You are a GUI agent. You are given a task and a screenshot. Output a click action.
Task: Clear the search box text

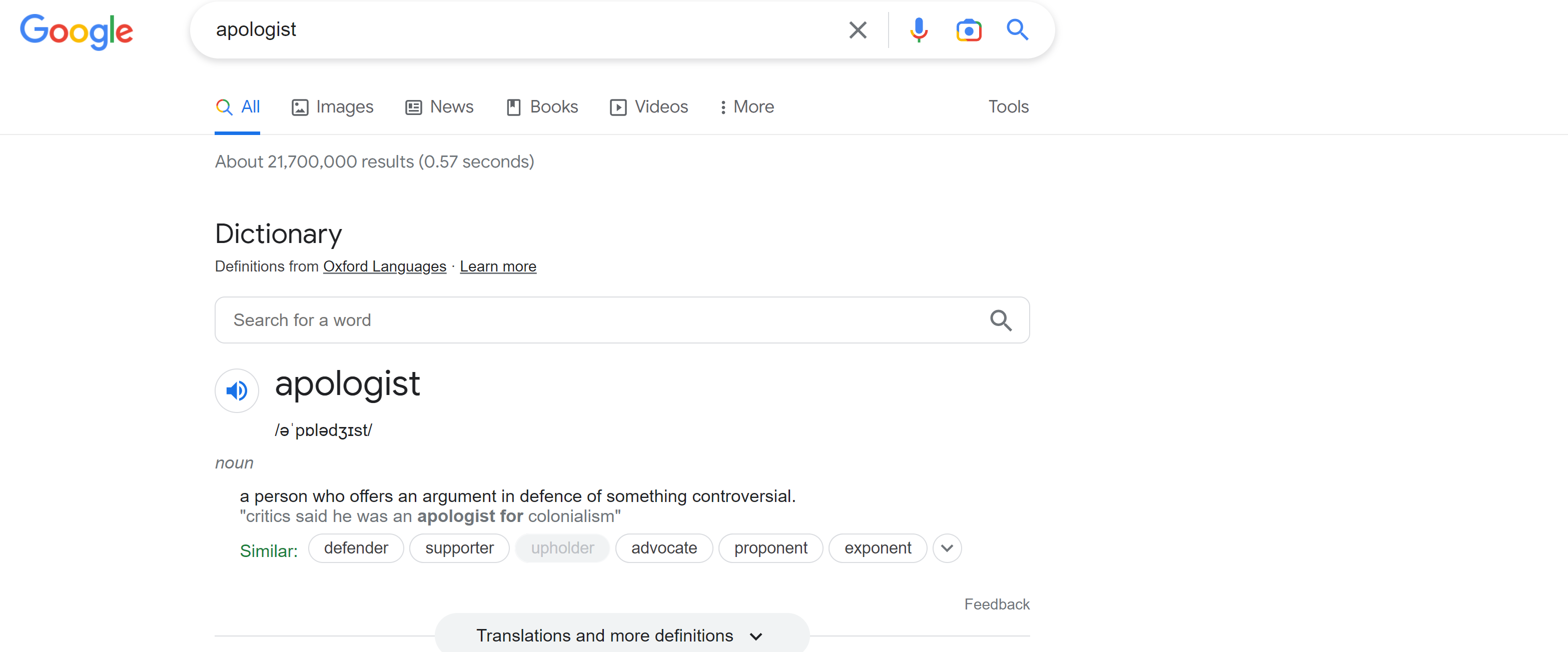[x=857, y=30]
